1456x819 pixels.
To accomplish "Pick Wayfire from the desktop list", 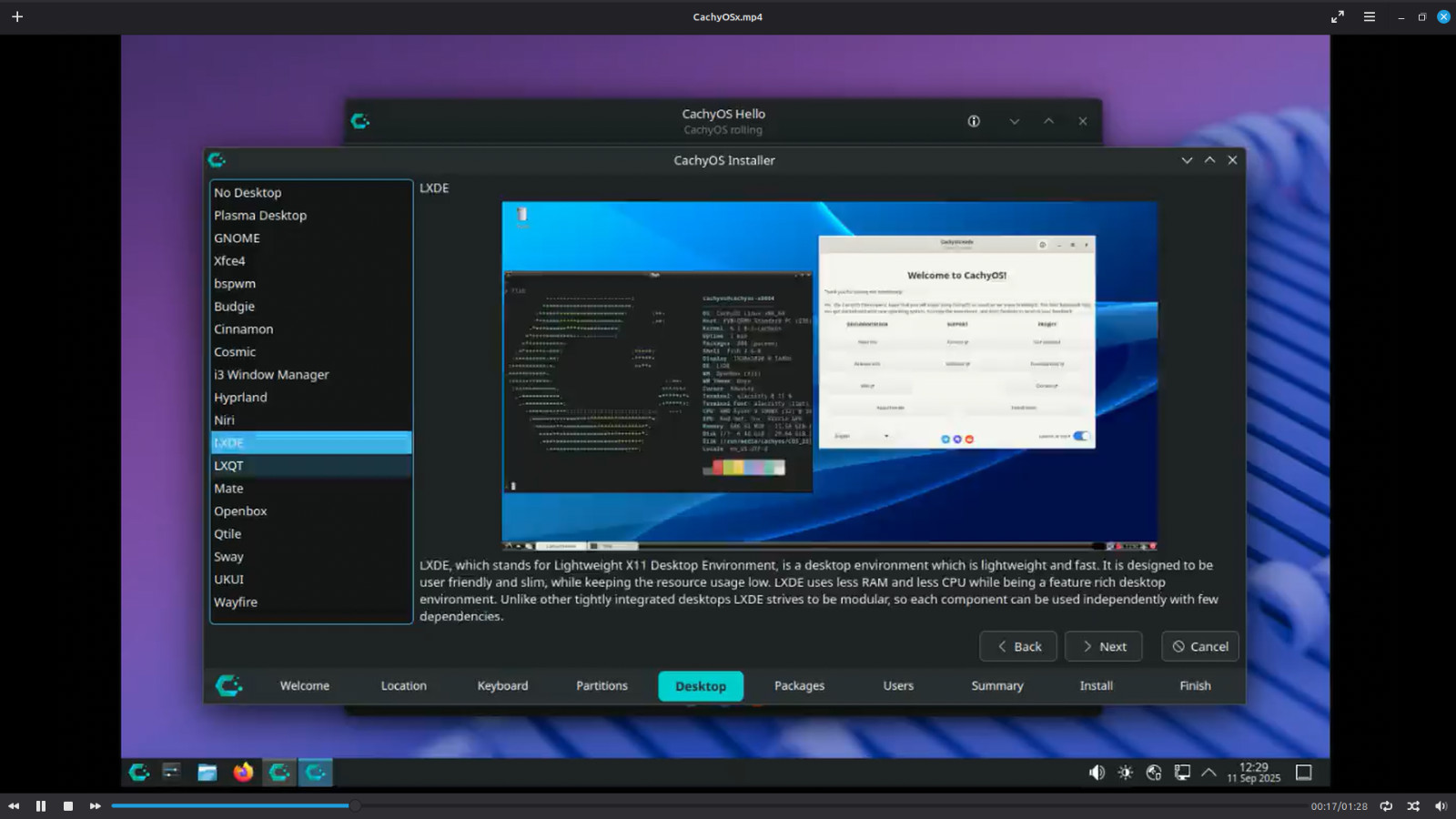I will (311, 602).
